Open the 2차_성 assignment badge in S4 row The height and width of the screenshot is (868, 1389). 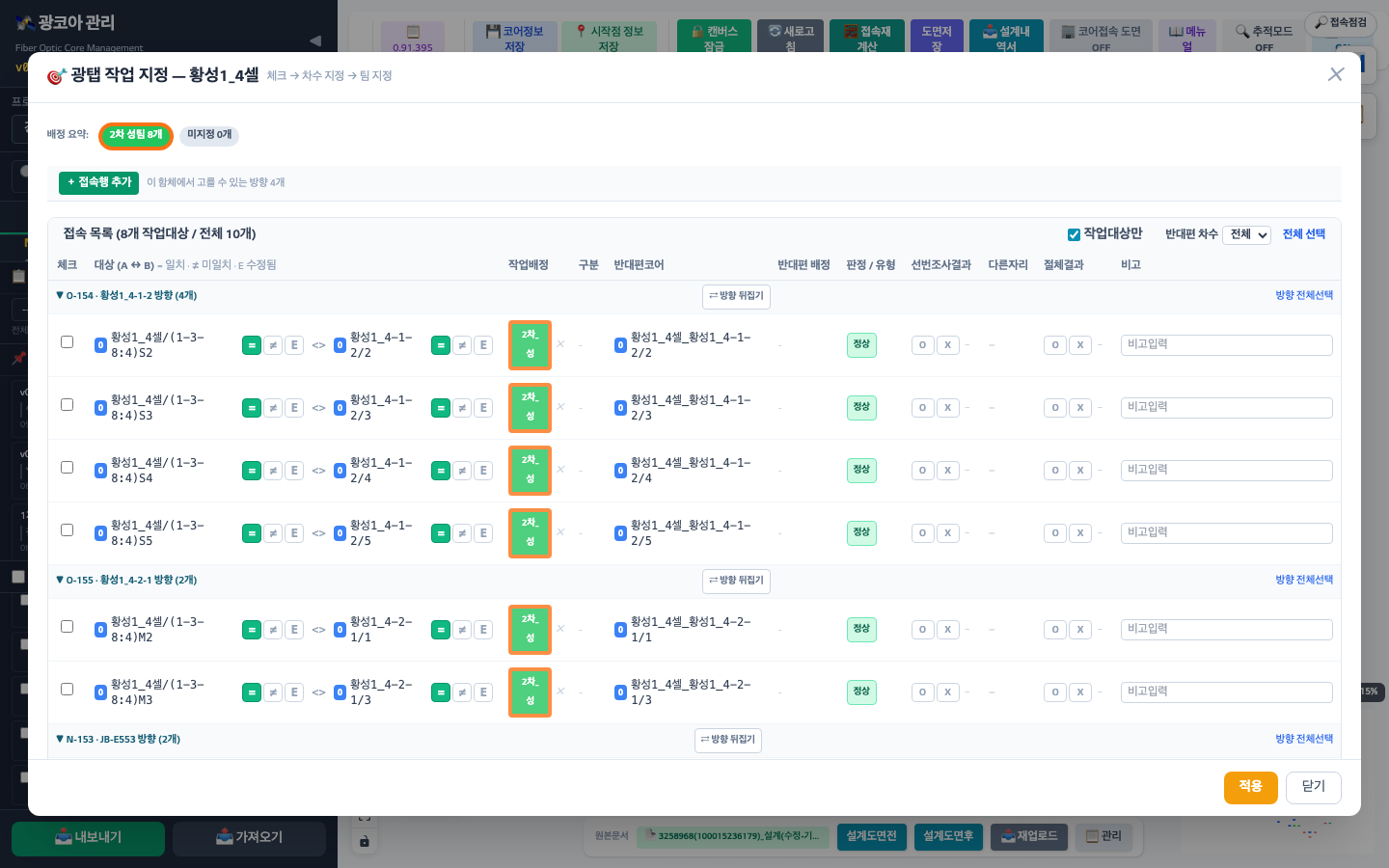coord(530,471)
